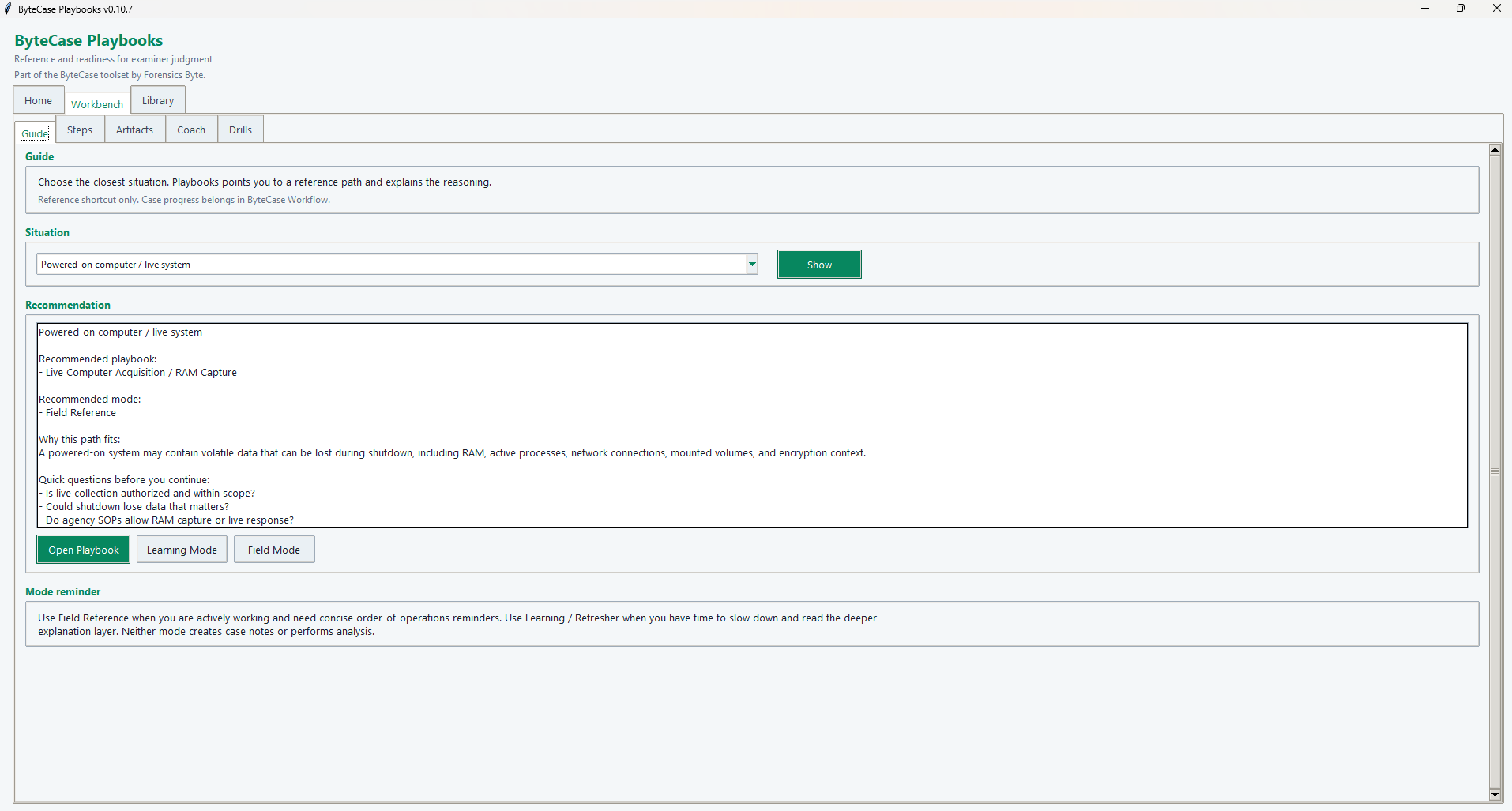Screen dimensions: 1512x811
Task: Click the scrollbar down arrow
Action: click(1495, 794)
